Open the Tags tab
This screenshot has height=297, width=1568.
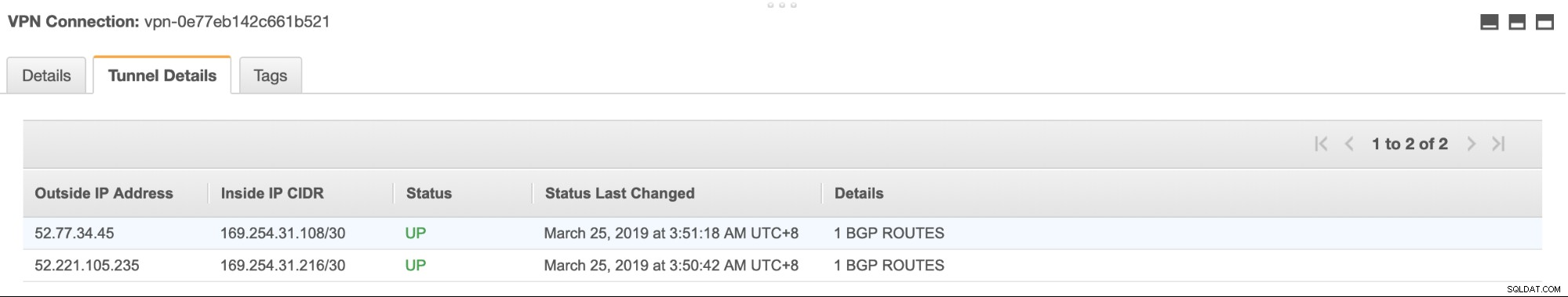coord(271,75)
